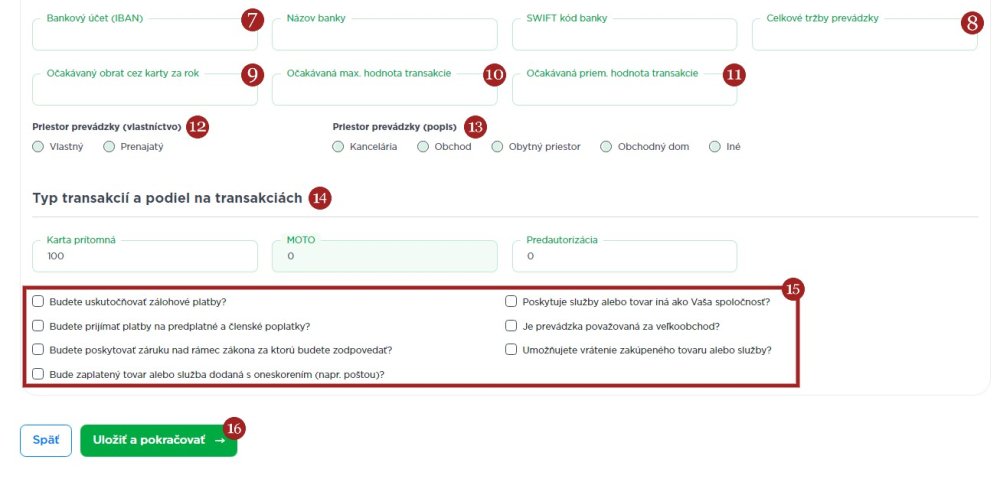The image size is (1000, 482).
Task: Focus the Bankový účet (IBAN) field
Action: point(147,36)
